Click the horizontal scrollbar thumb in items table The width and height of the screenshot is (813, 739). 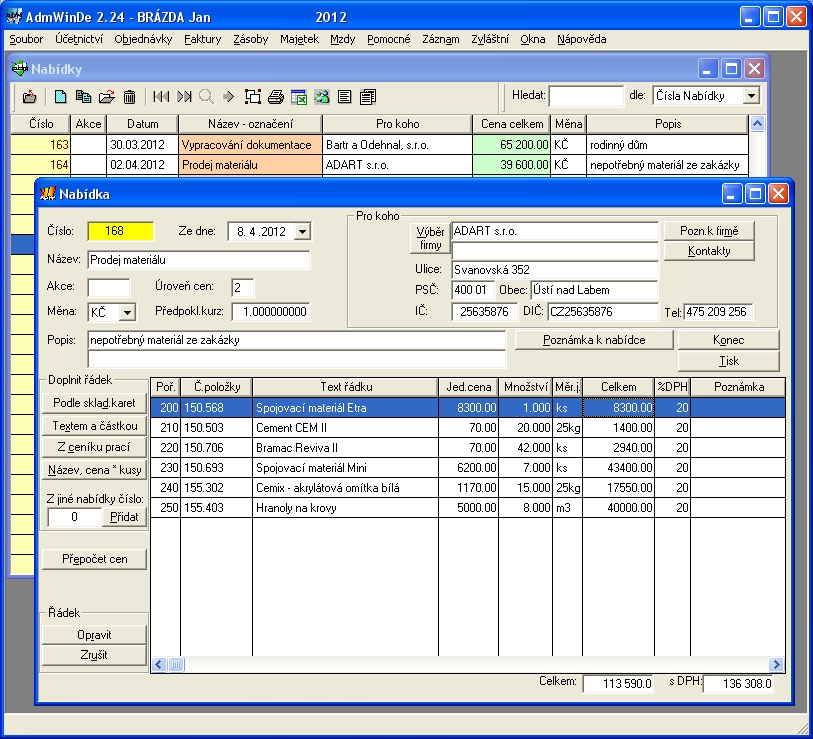click(x=176, y=664)
